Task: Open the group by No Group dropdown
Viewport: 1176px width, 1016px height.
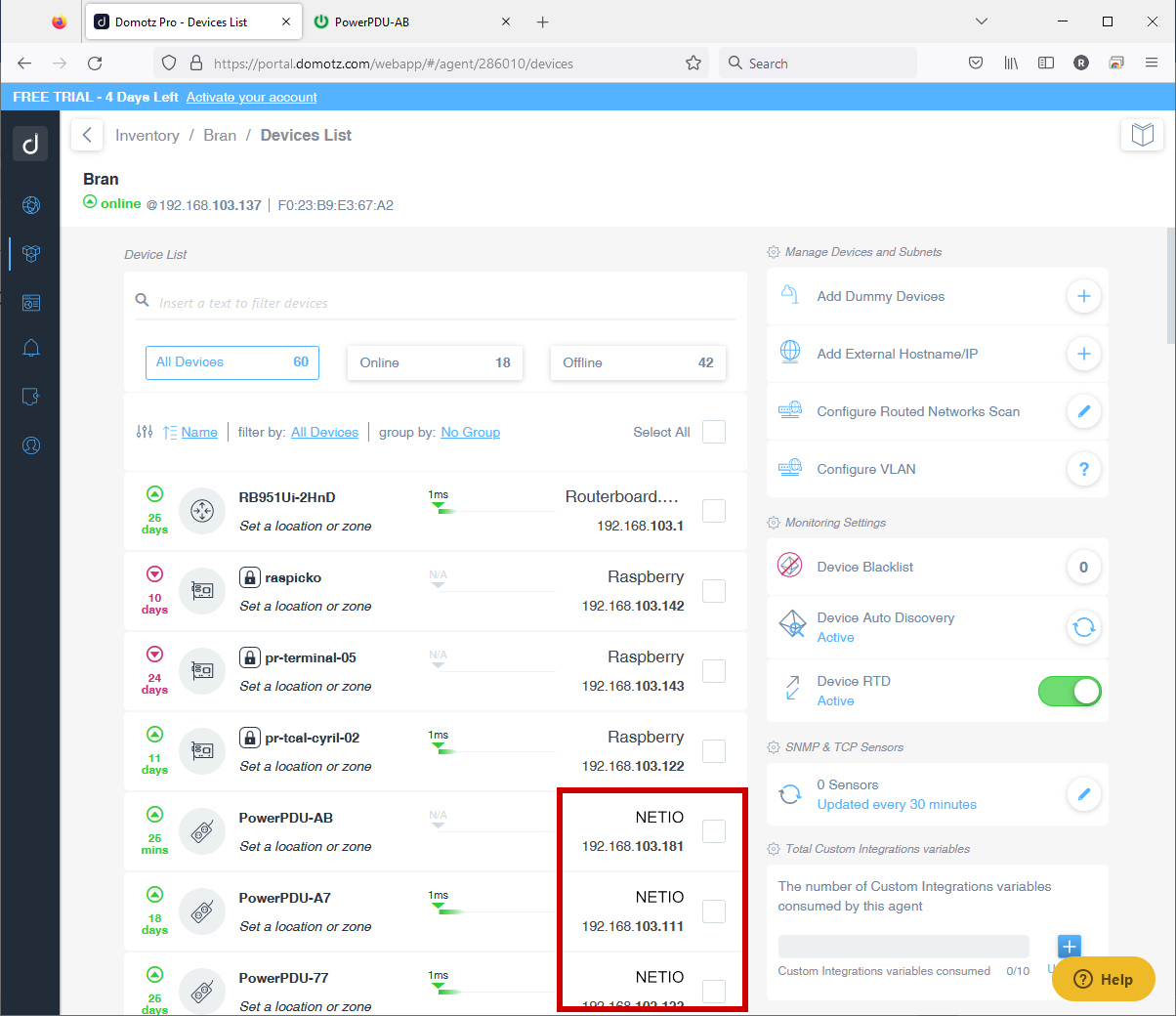Action: pyautogui.click(x=470, y=432)
